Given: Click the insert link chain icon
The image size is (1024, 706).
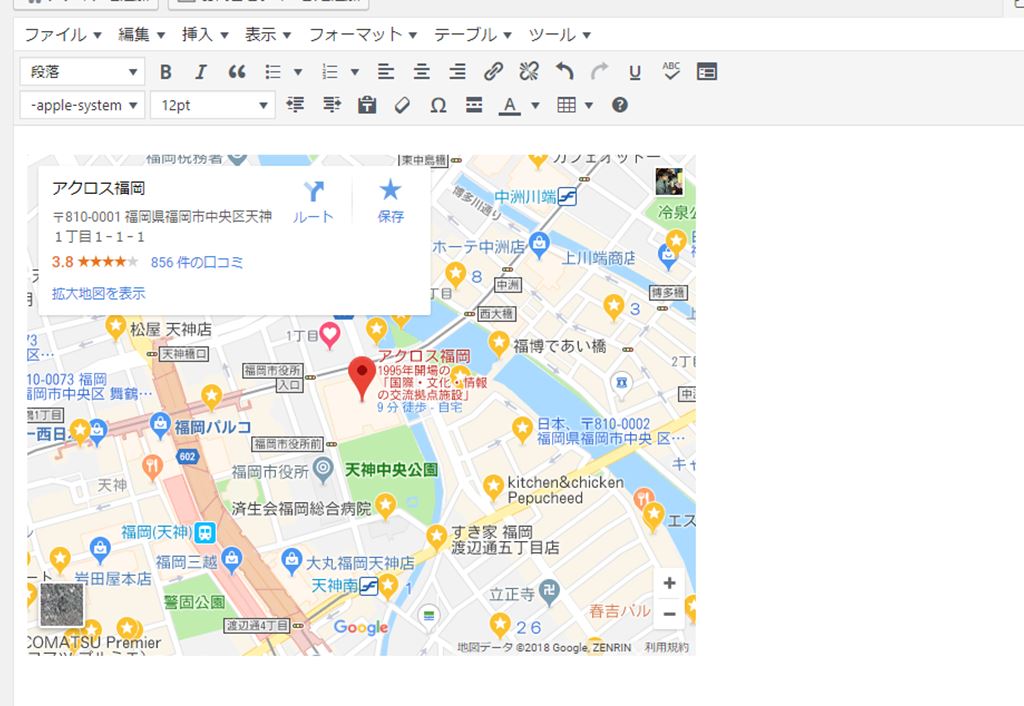Looking at the screenshot, I should tap(493, 72).
